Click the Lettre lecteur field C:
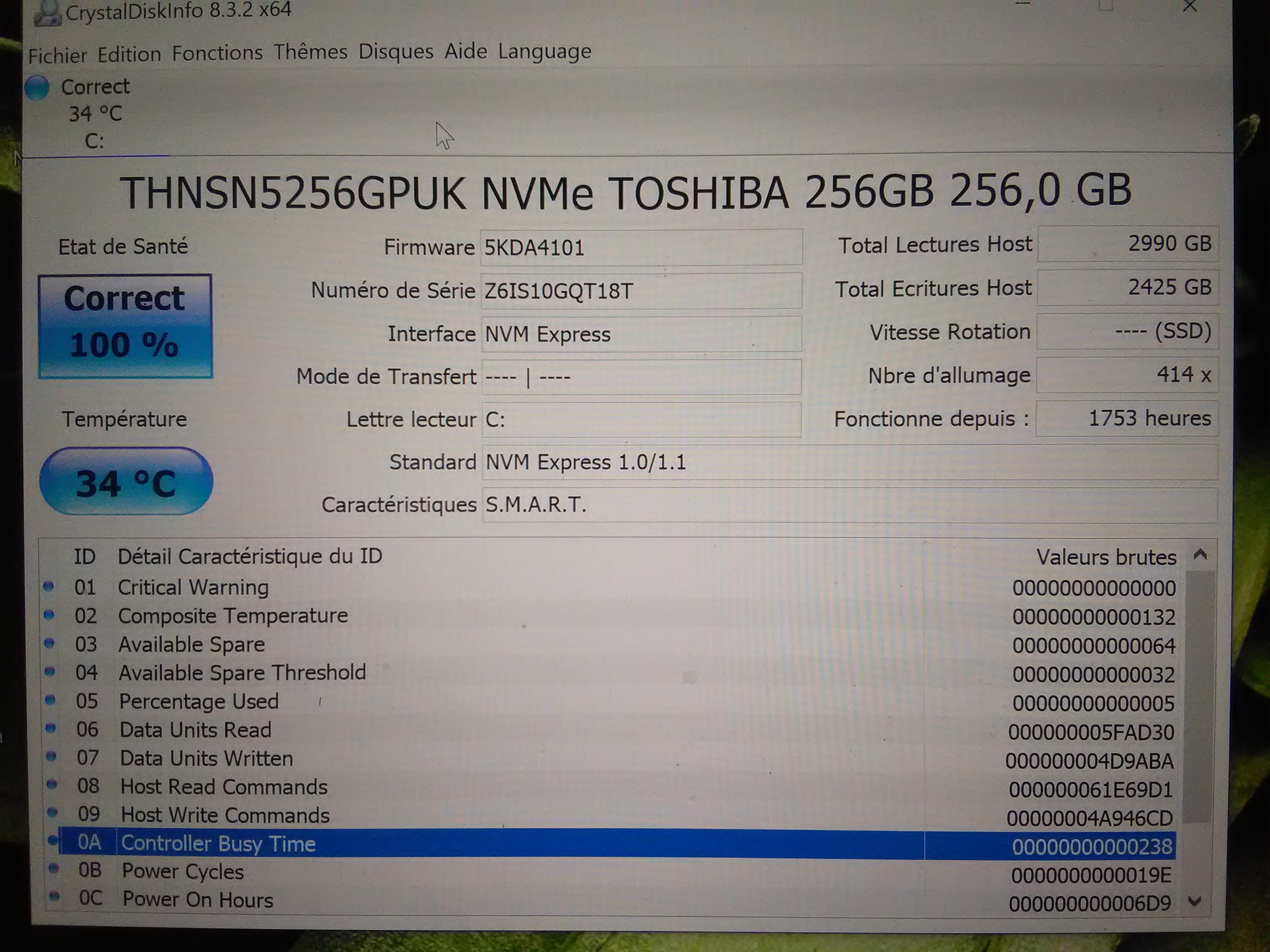The image size is (1270, 952). pos(641,420)
